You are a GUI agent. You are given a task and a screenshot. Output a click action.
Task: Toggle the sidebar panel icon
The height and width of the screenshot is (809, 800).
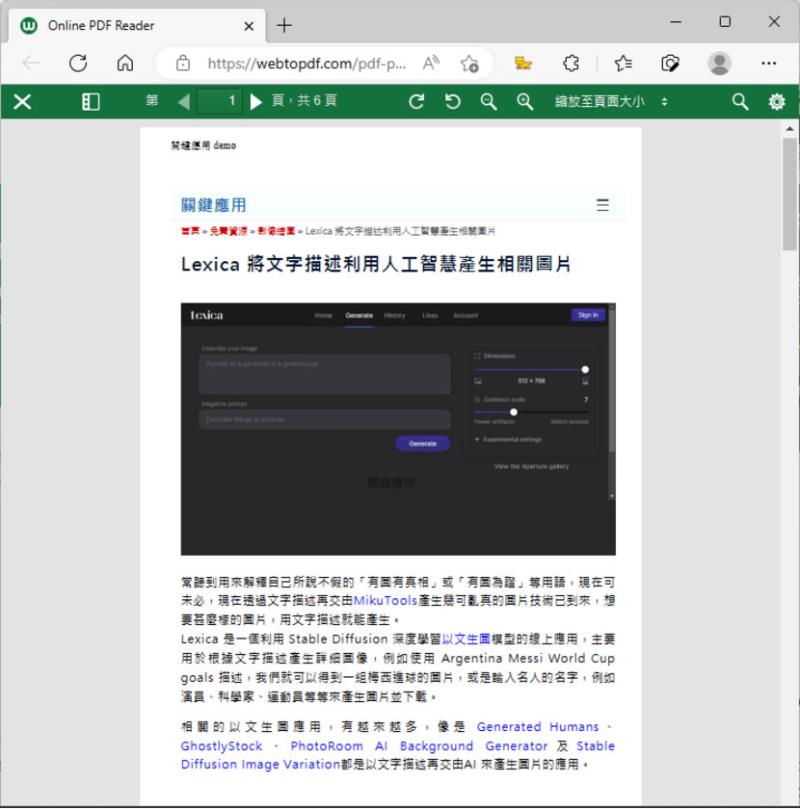point(91,101)
